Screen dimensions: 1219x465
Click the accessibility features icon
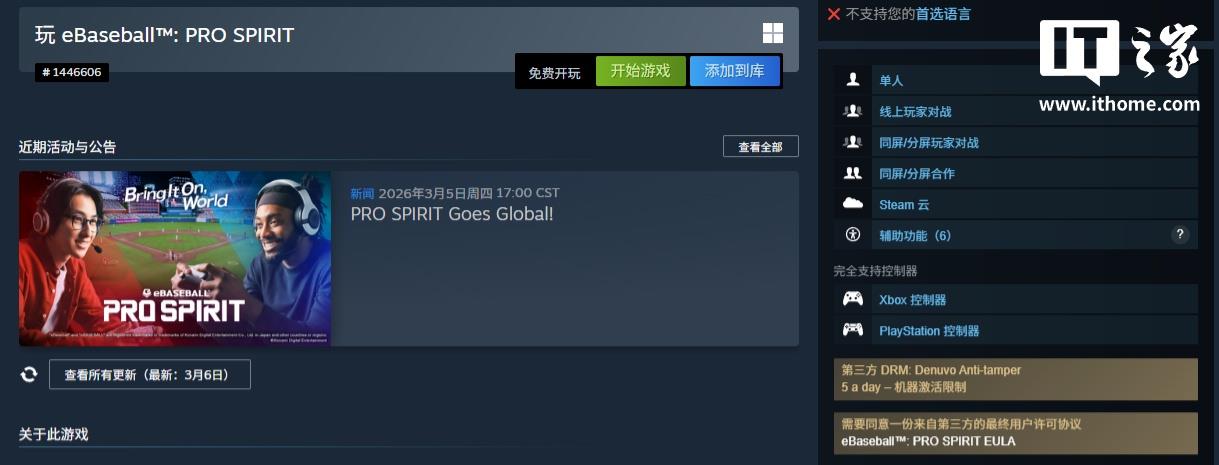(x=852, y=235)
